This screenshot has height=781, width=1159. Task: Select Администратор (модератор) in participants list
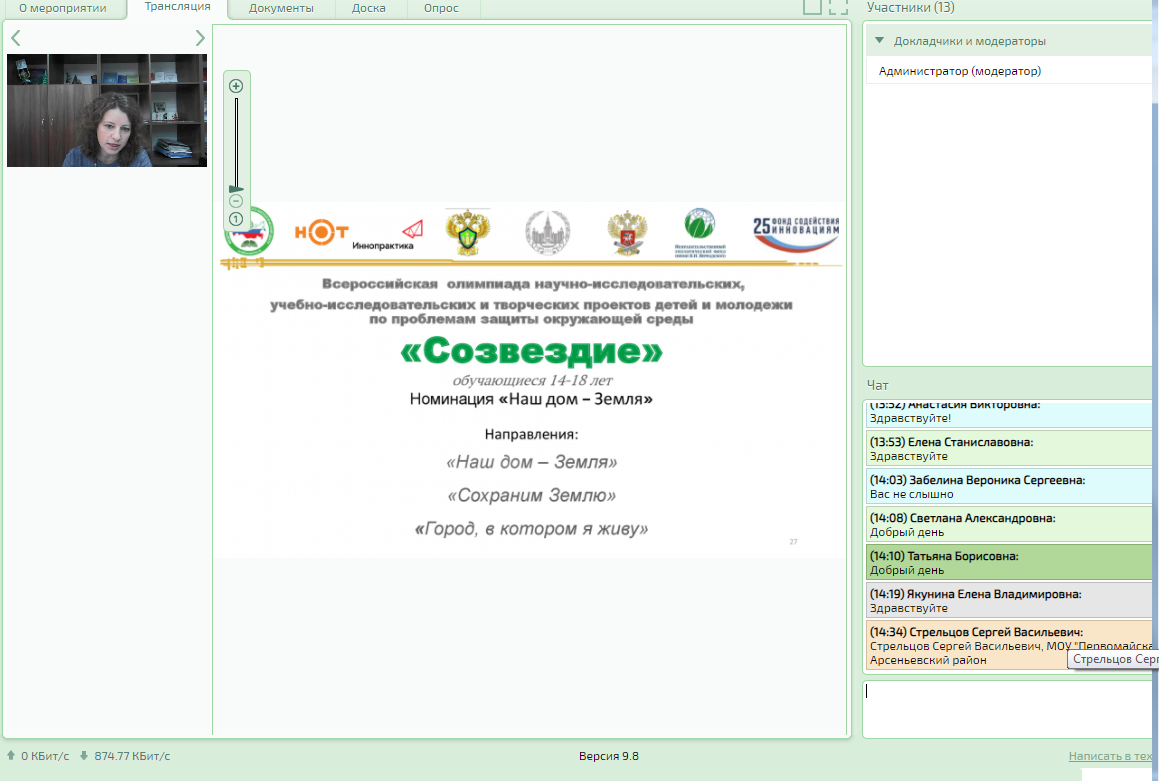click(x=959, y=71)
